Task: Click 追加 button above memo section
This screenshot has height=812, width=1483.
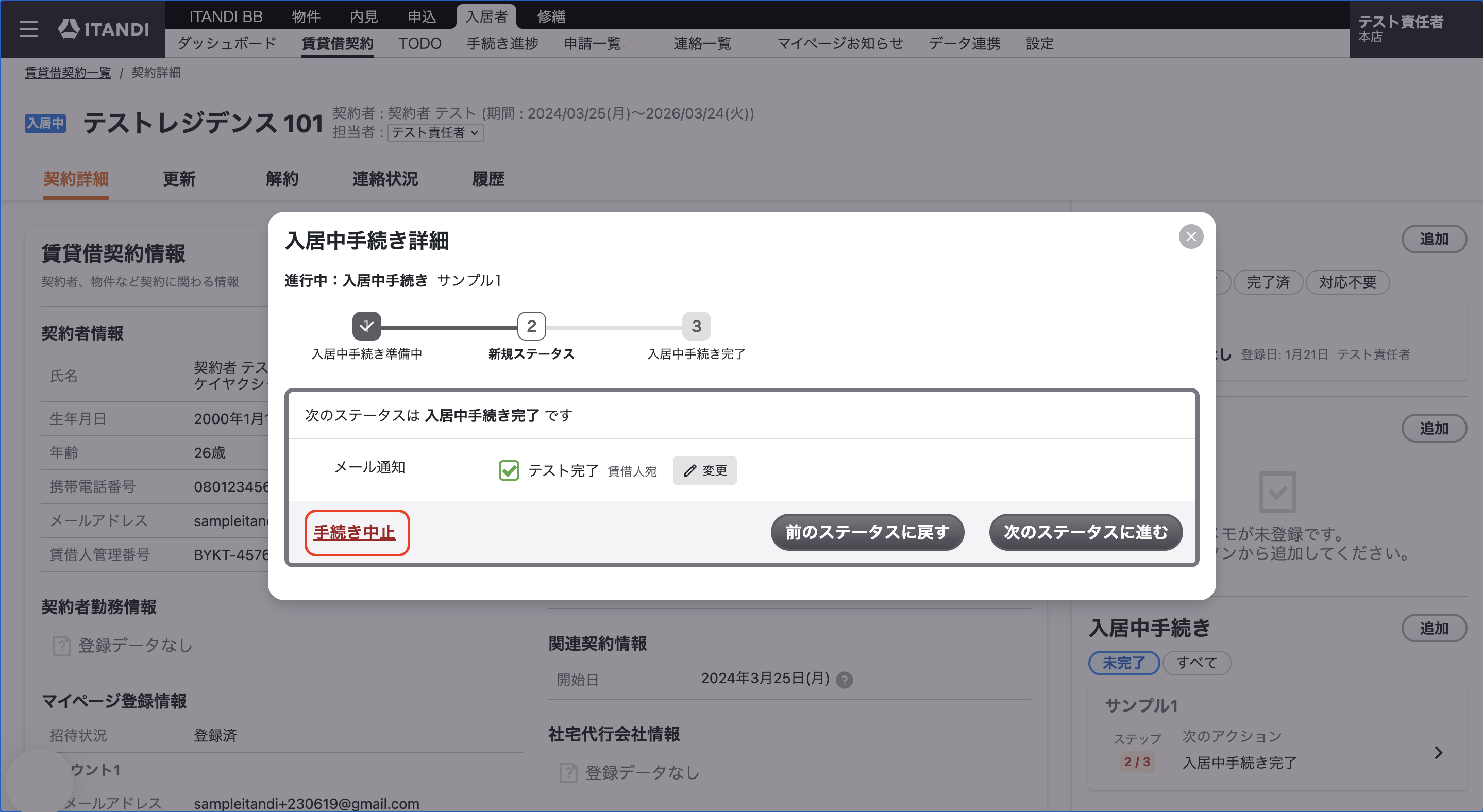Action: pos(1434,428)
